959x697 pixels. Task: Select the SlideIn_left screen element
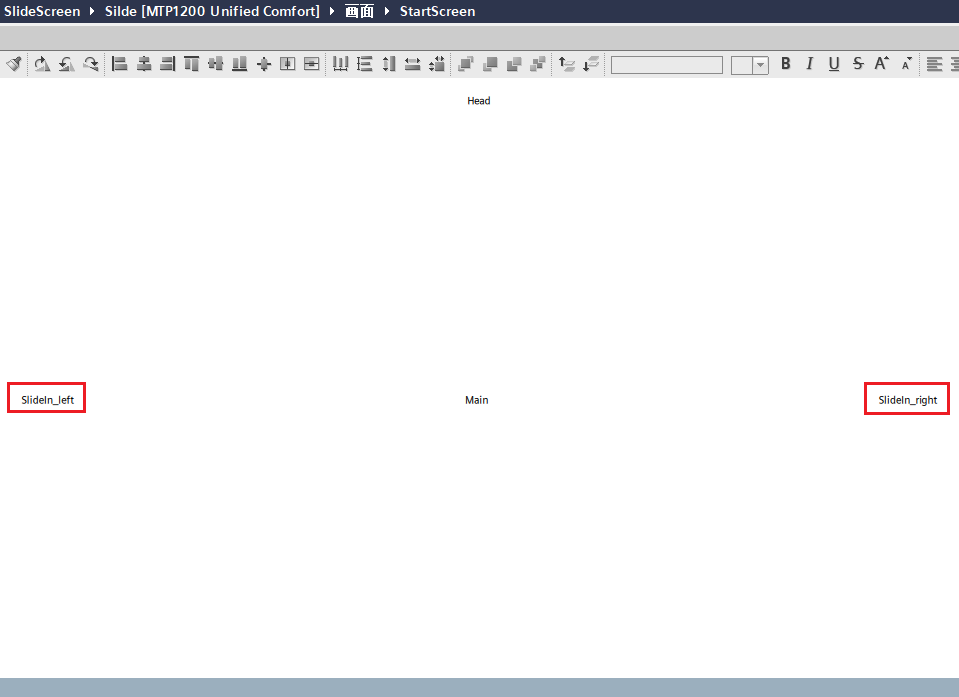[x=47, y=400]
